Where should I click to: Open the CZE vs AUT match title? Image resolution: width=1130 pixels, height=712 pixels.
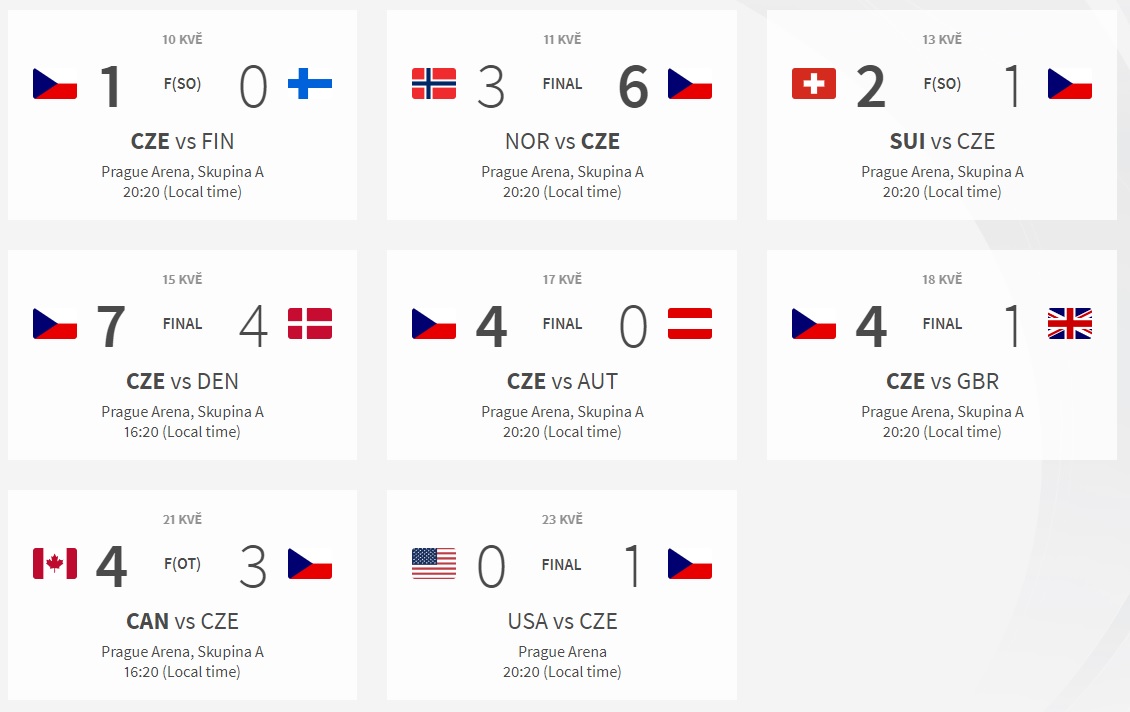click(562, 381)
